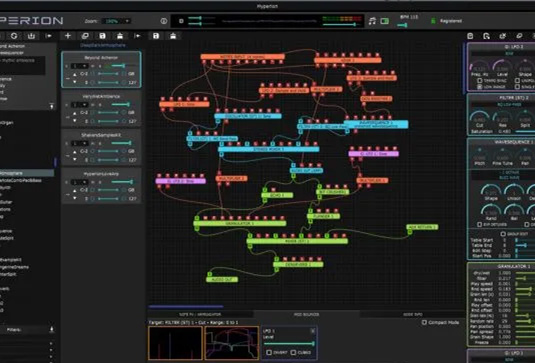Open channel dropdown in ShakenSampleKit layer
Image resolution: width=535 pixels, height=363 pixels.
(79, 143)
